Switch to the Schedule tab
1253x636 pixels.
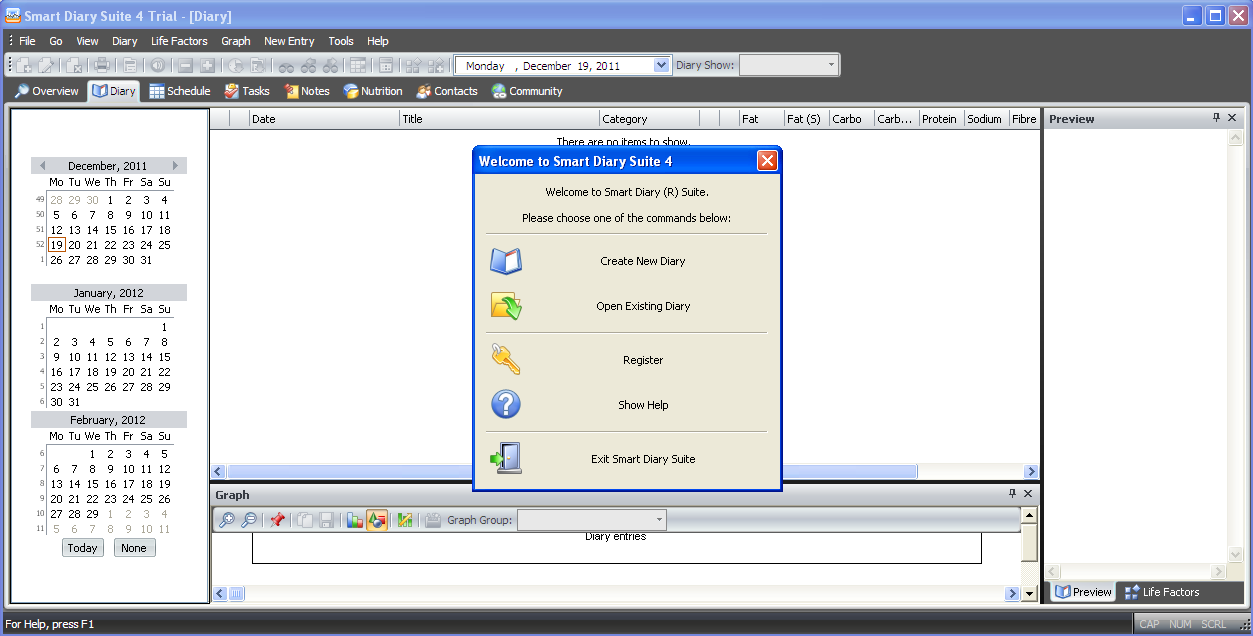(180, 91)
